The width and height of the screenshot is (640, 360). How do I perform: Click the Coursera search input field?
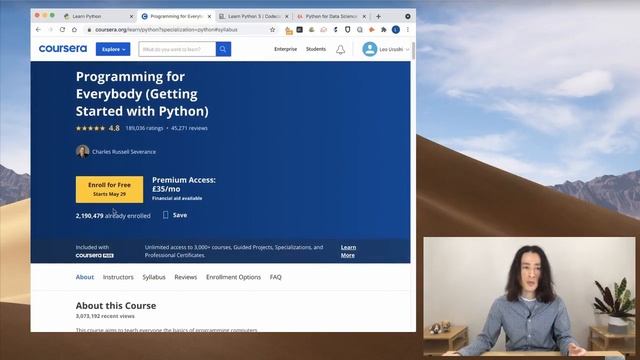pyautogui.click(x=177, y=49)
